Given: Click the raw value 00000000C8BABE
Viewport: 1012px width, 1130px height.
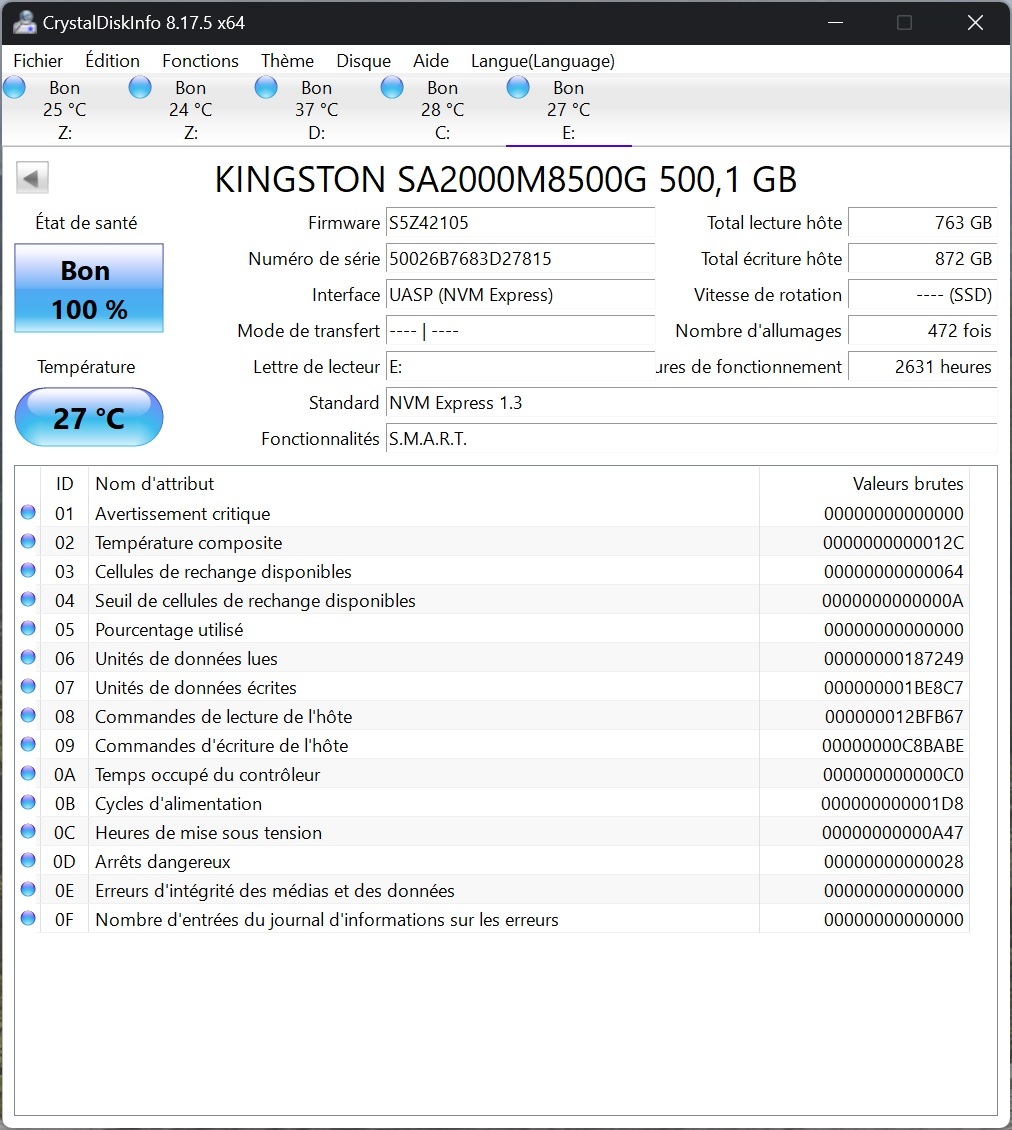Looking at the screenshot, I should point(893,746).
